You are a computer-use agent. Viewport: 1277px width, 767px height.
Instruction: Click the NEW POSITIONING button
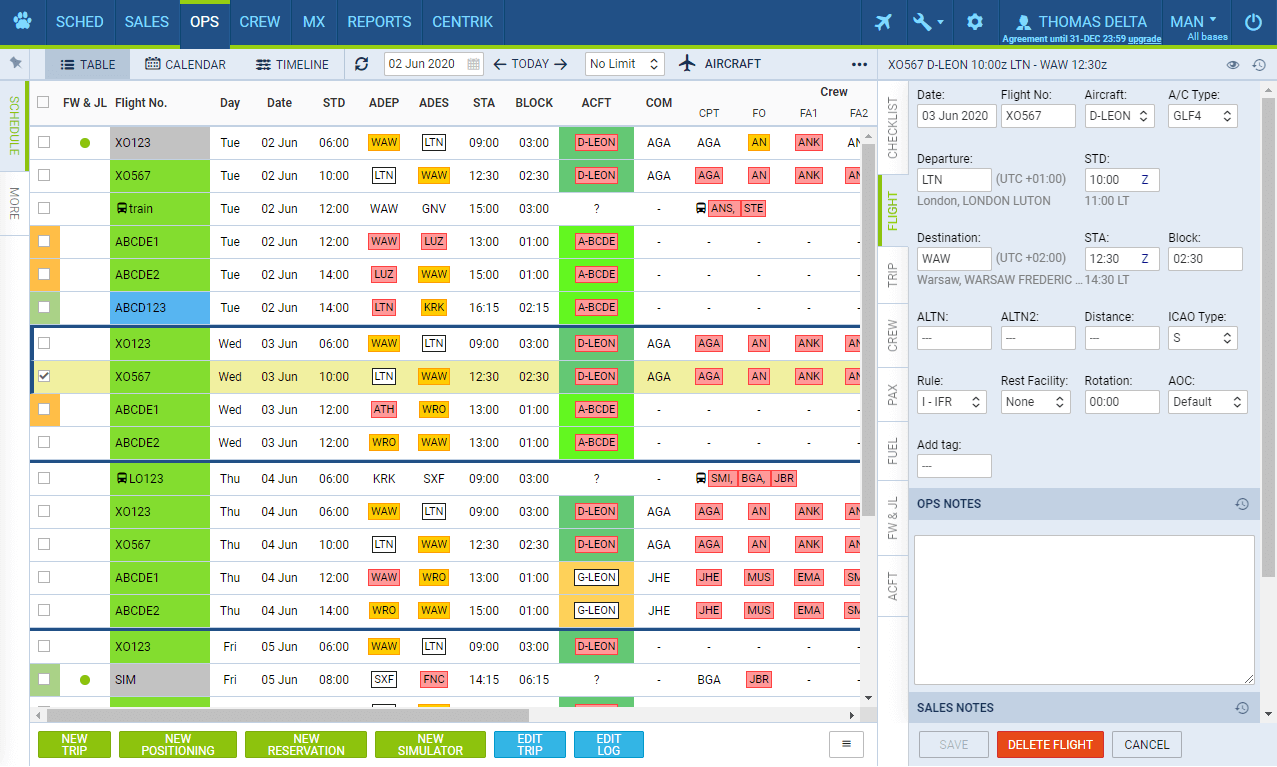(178, 745)
